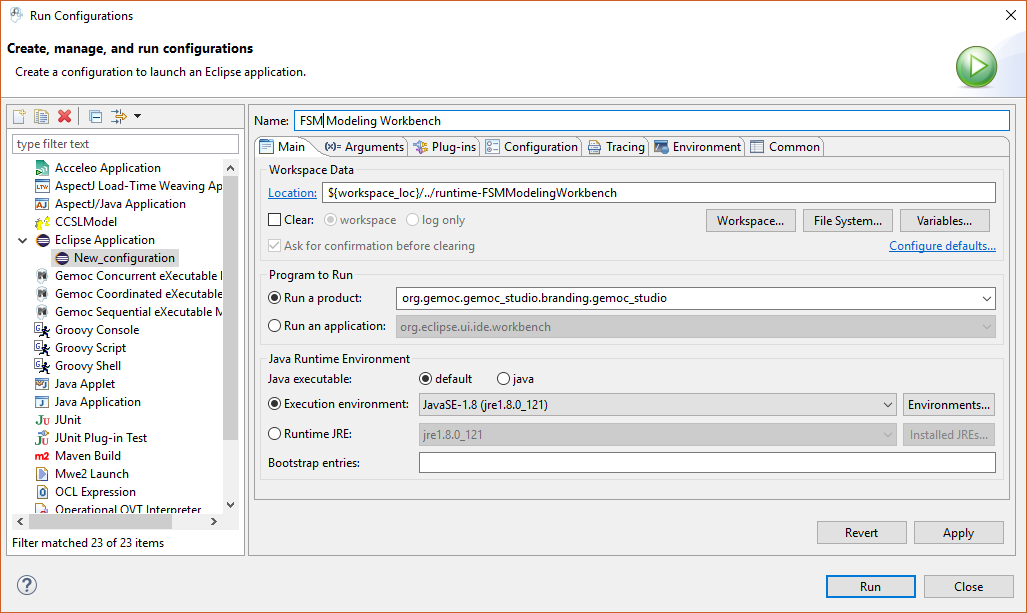The height and width of the screenshot is (613, 1027).
Task: Select java executable radio button
Action: click(x=503, y=379)
